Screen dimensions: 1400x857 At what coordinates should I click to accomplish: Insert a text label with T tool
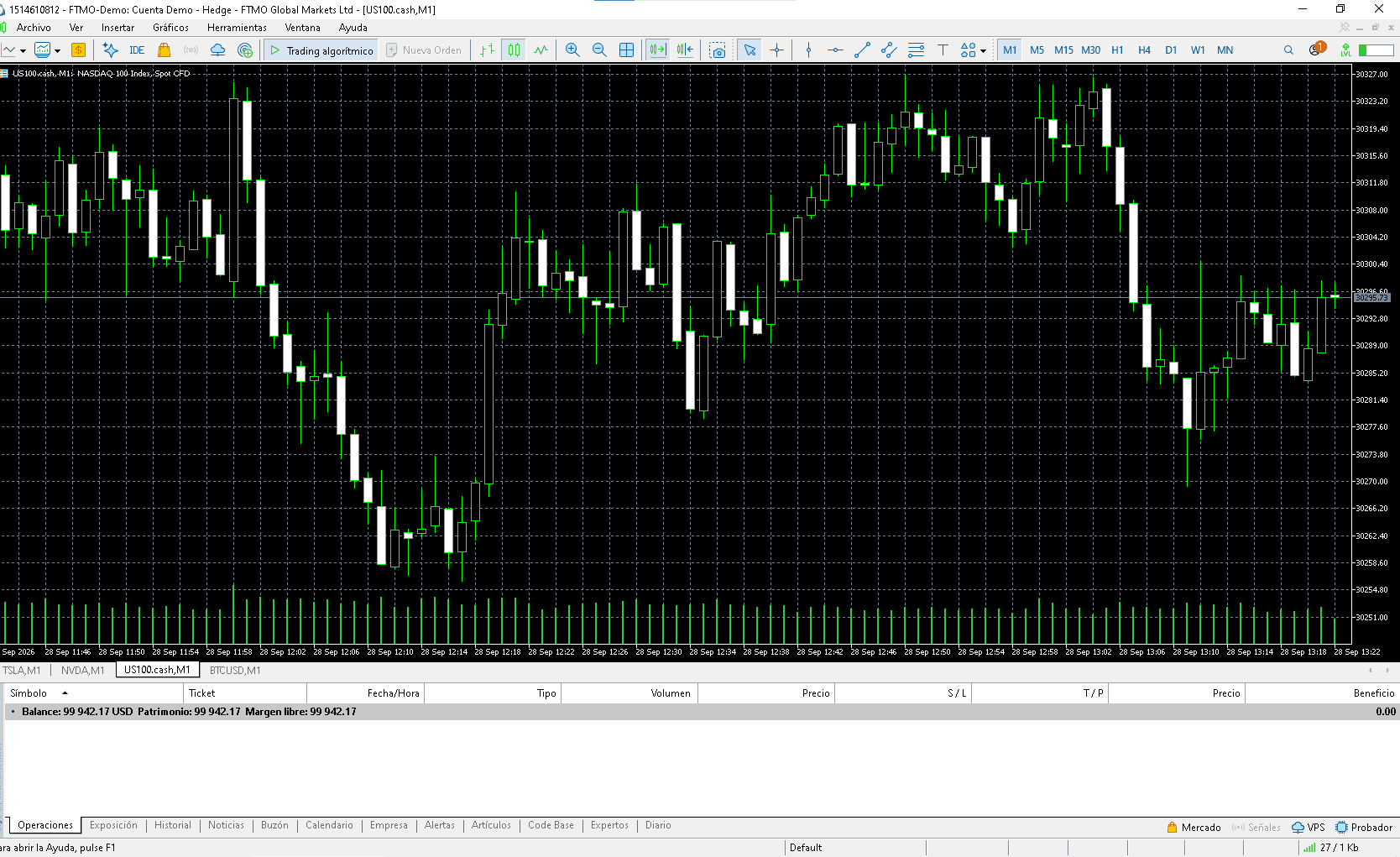[943, 50]
